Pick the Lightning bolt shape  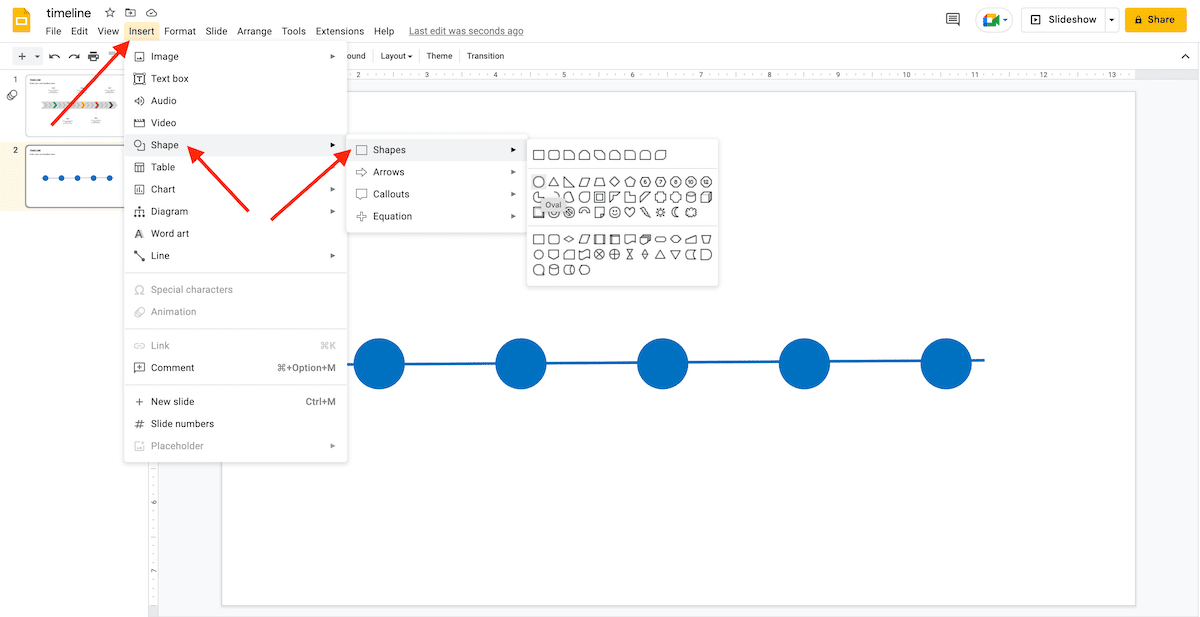coord(645,212)
